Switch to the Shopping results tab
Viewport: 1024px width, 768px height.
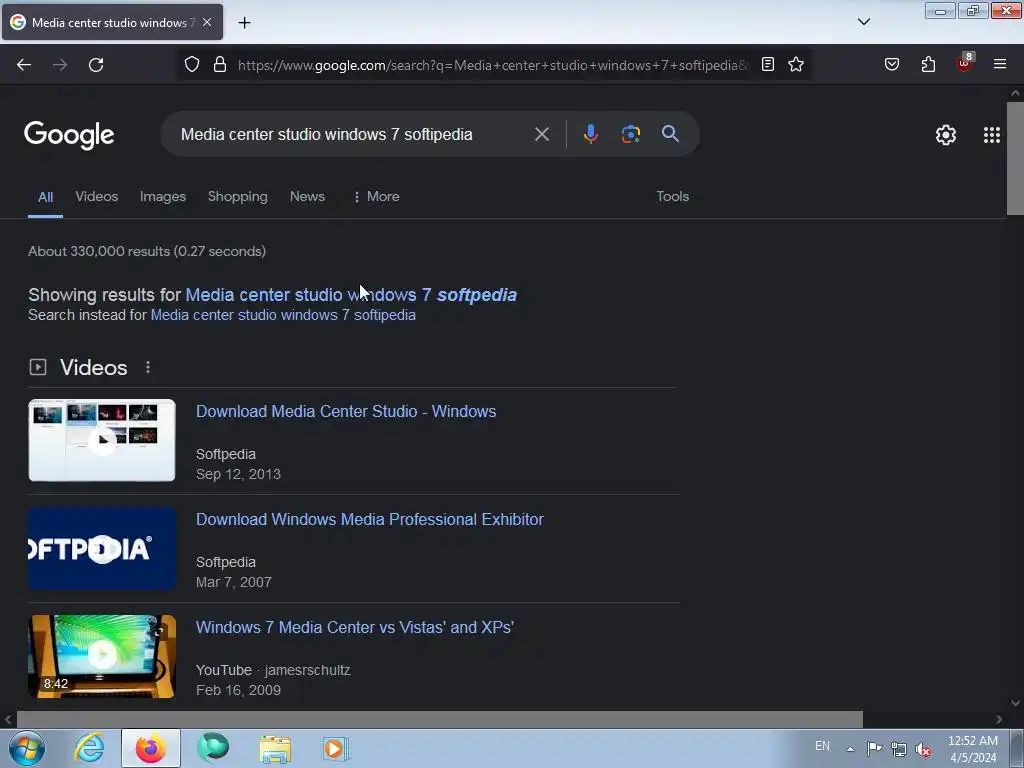pos(238,197)
